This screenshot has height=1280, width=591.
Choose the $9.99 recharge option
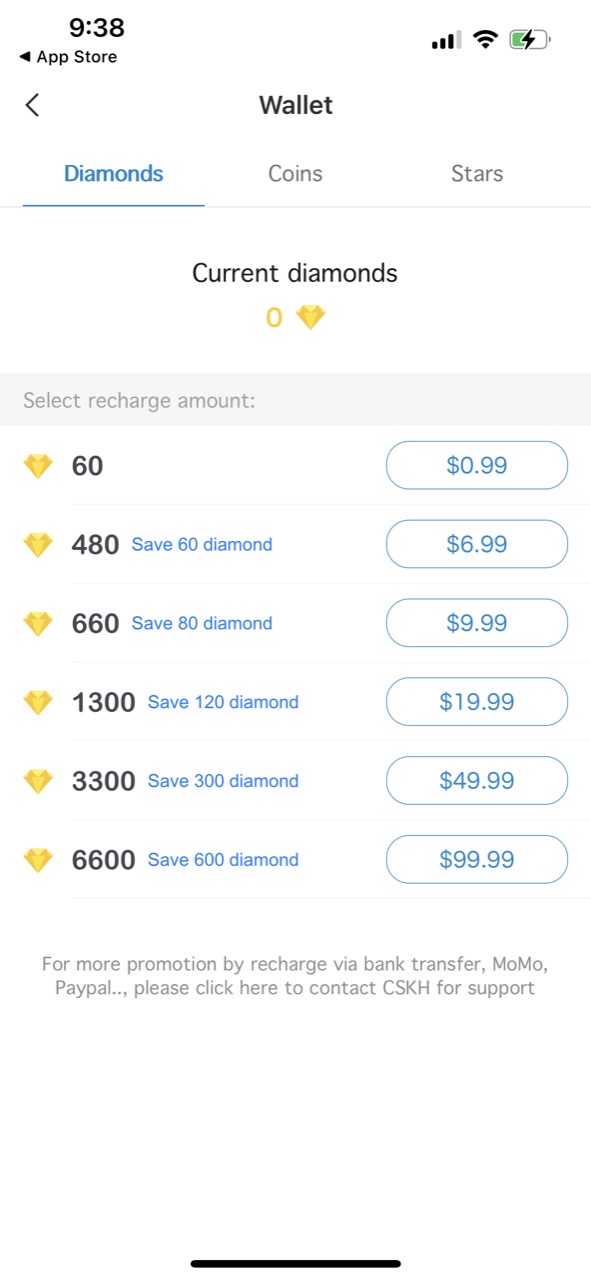(x=477, y=623)
